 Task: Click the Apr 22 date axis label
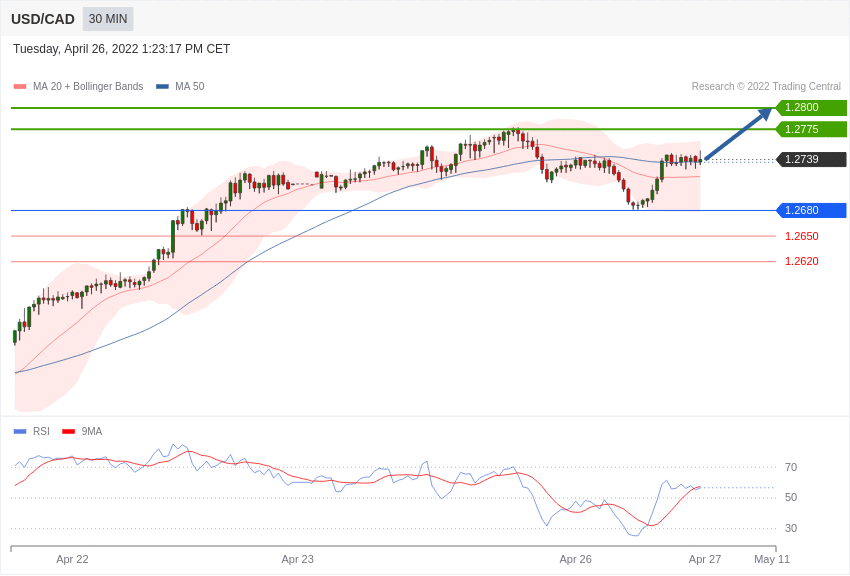click(72, 559)
